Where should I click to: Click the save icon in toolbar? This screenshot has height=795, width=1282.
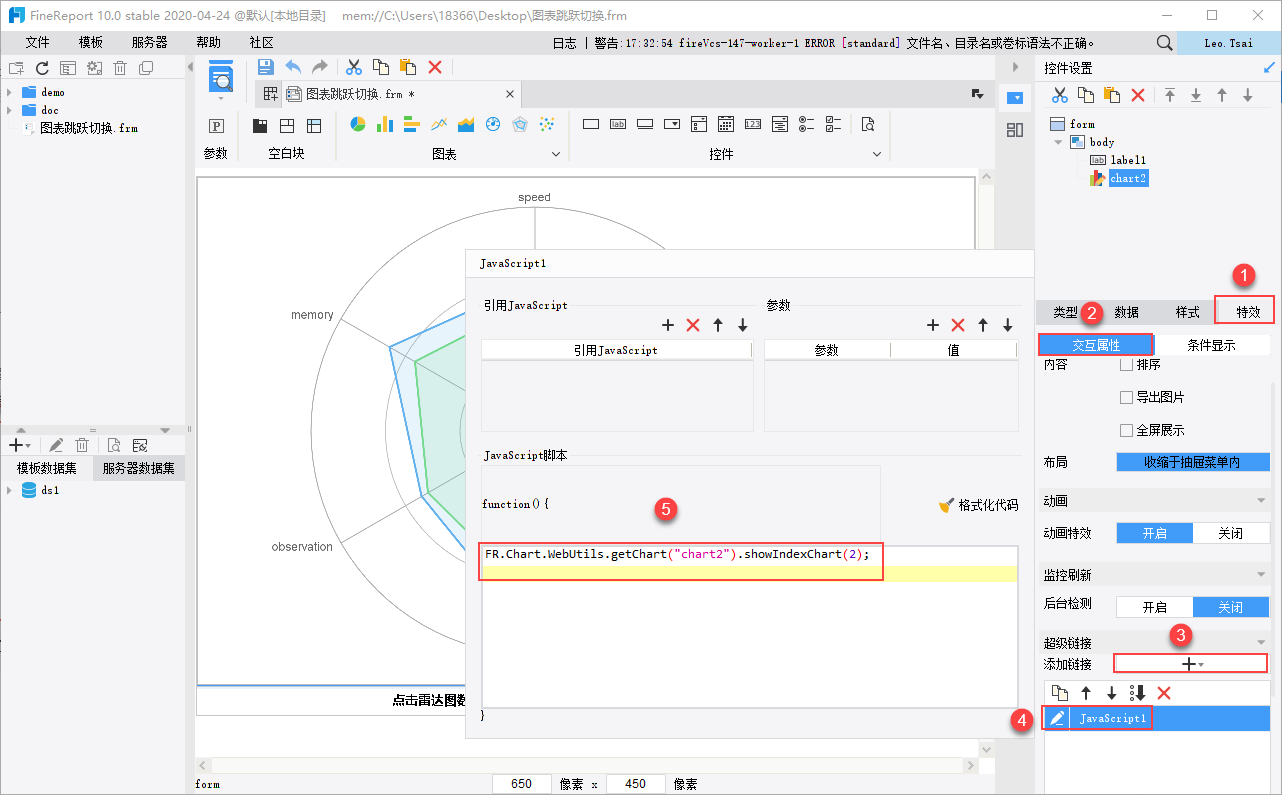tap(265, 67)
